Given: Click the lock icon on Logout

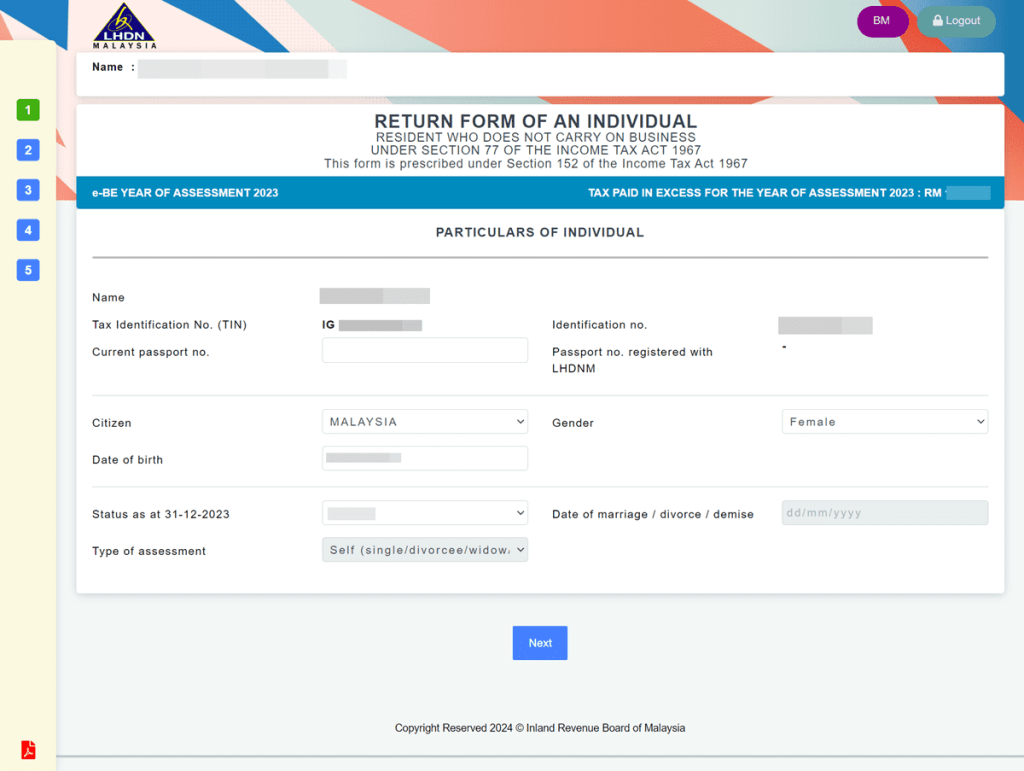Looking at the screenshot, I should (937, 21).
